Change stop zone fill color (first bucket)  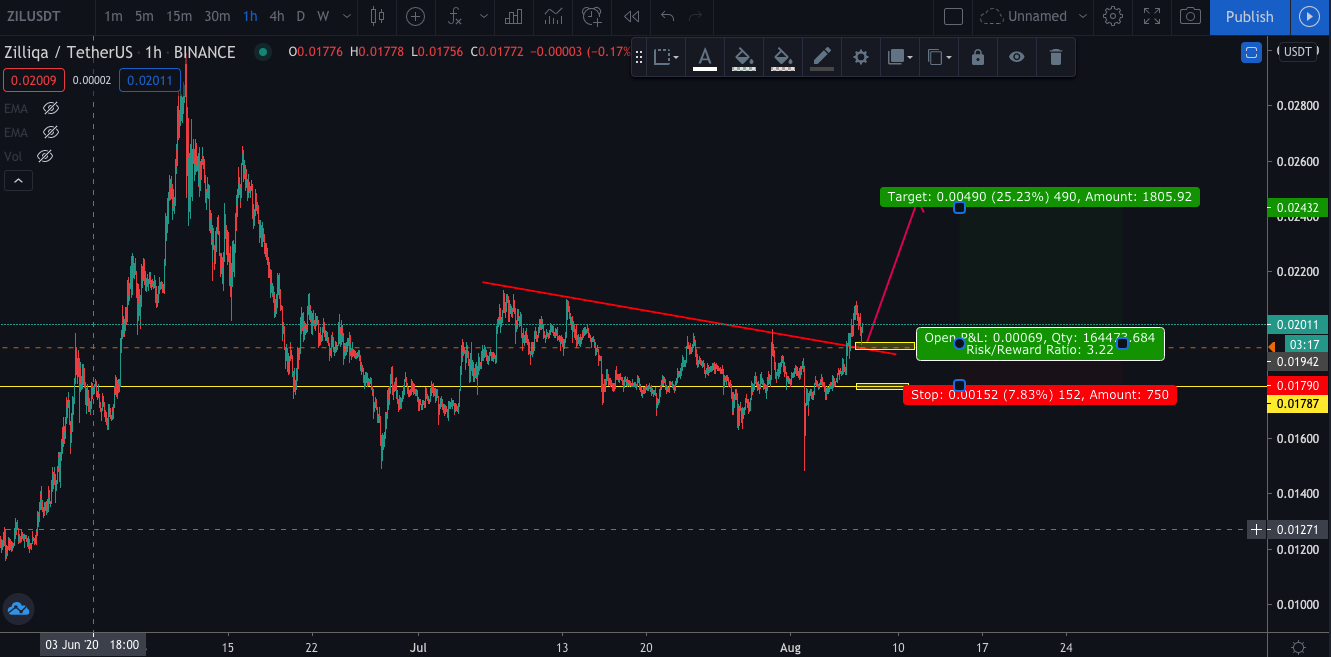point(743,57)
